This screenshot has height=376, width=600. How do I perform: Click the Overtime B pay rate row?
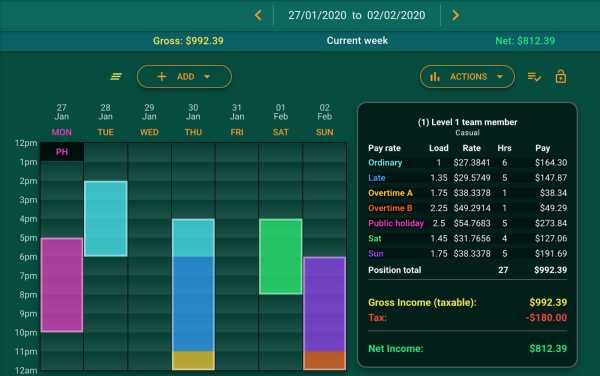[467, 208]
